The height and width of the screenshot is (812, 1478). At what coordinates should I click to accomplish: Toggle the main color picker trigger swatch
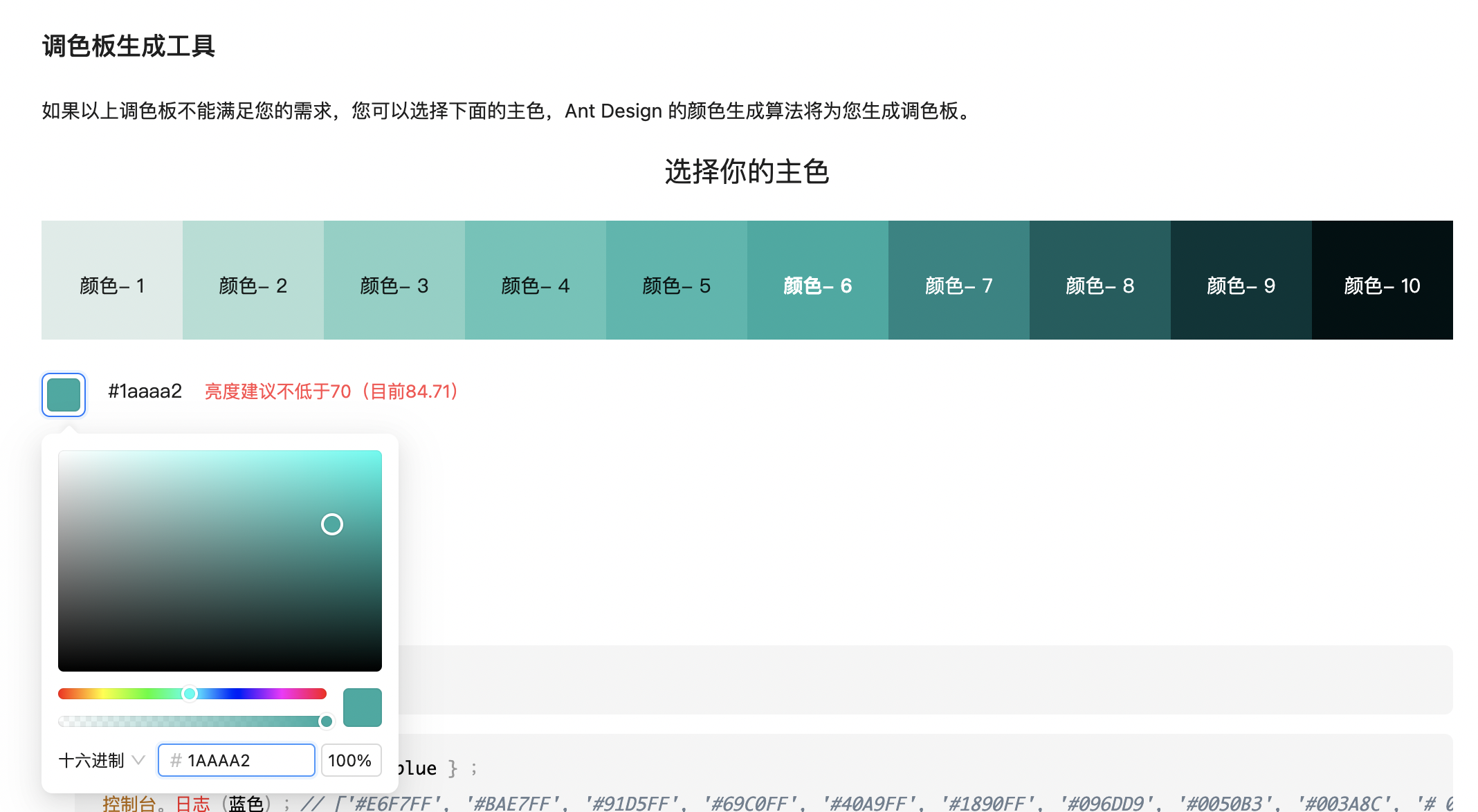click(x=64, y=395)
